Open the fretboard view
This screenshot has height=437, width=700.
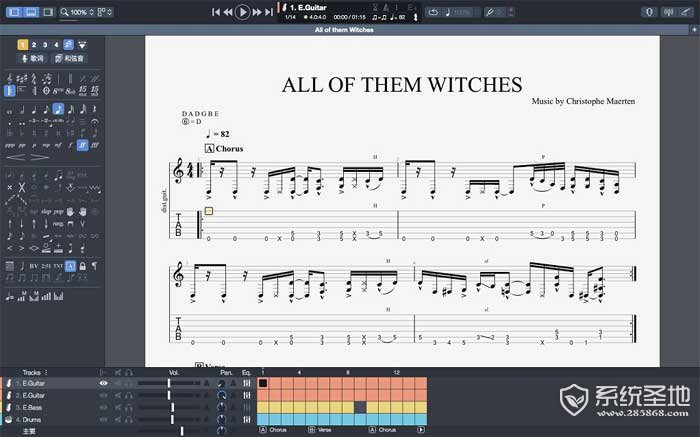(649, 12)
